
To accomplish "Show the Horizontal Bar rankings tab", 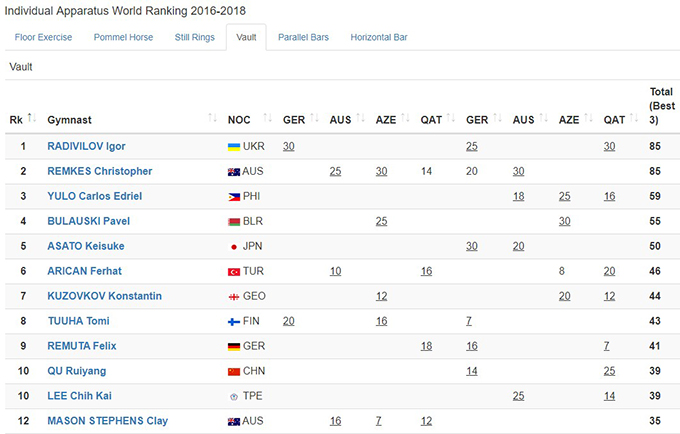I will tap(379, 37).
